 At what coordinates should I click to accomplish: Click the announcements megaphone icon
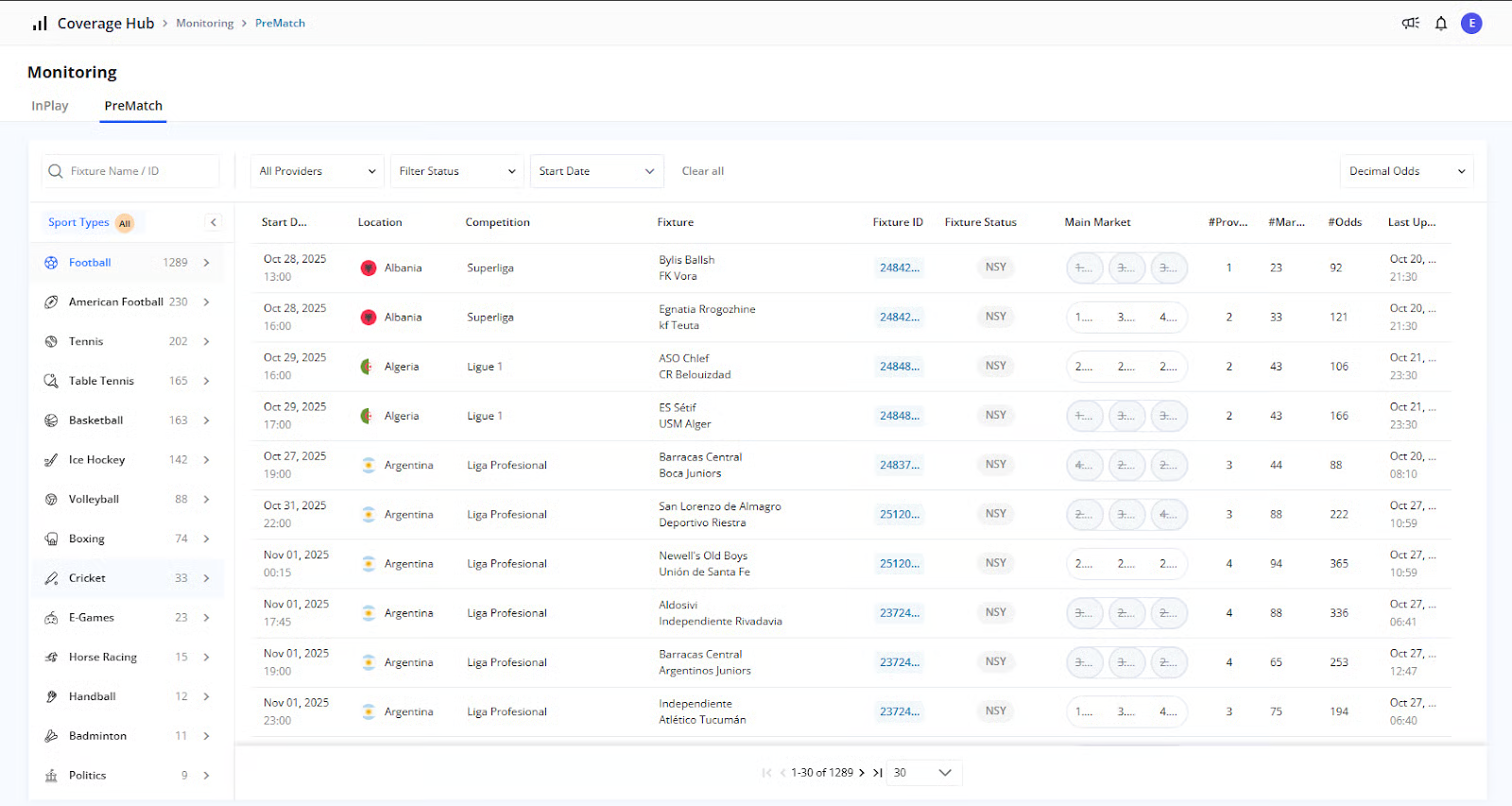pyautogui.click(x=1410, y=24)
